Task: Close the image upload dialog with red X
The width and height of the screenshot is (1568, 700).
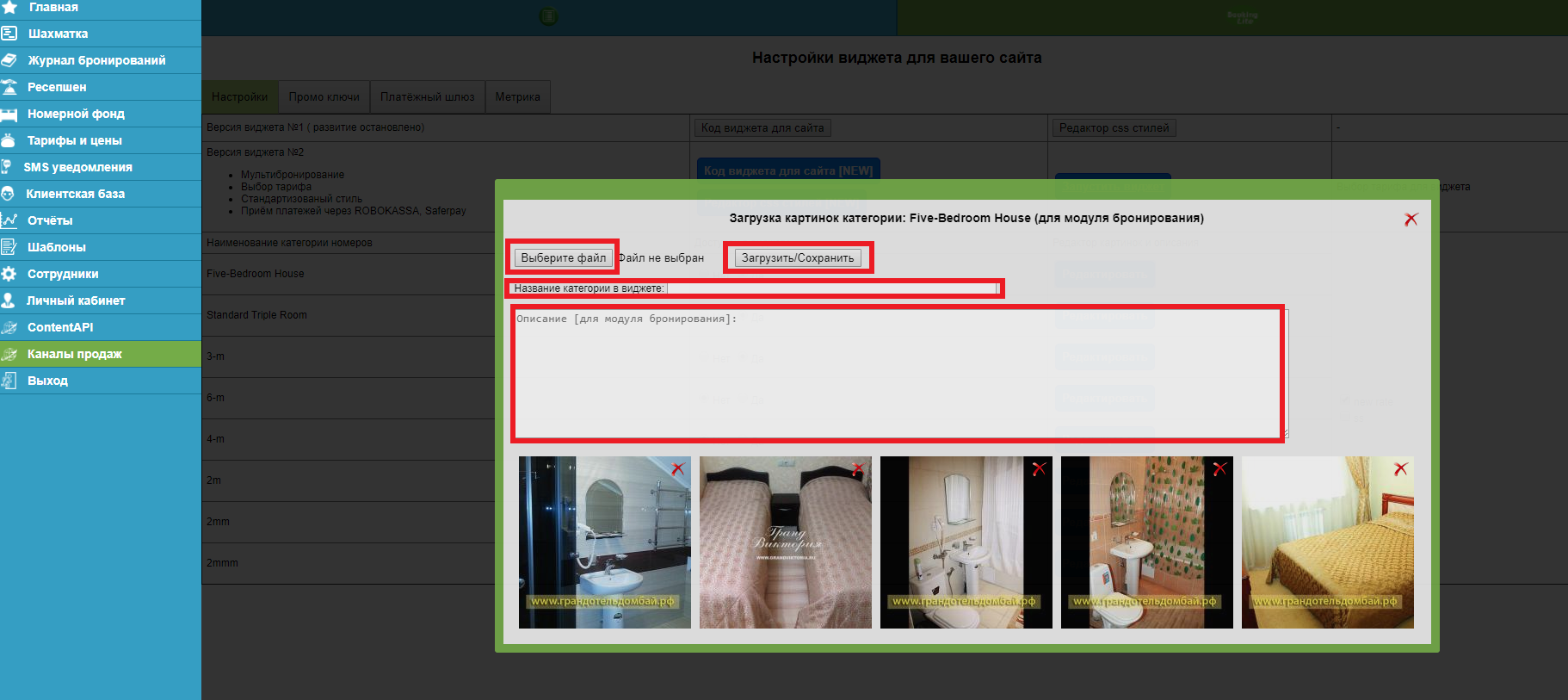Action: tap(1411, 219)
